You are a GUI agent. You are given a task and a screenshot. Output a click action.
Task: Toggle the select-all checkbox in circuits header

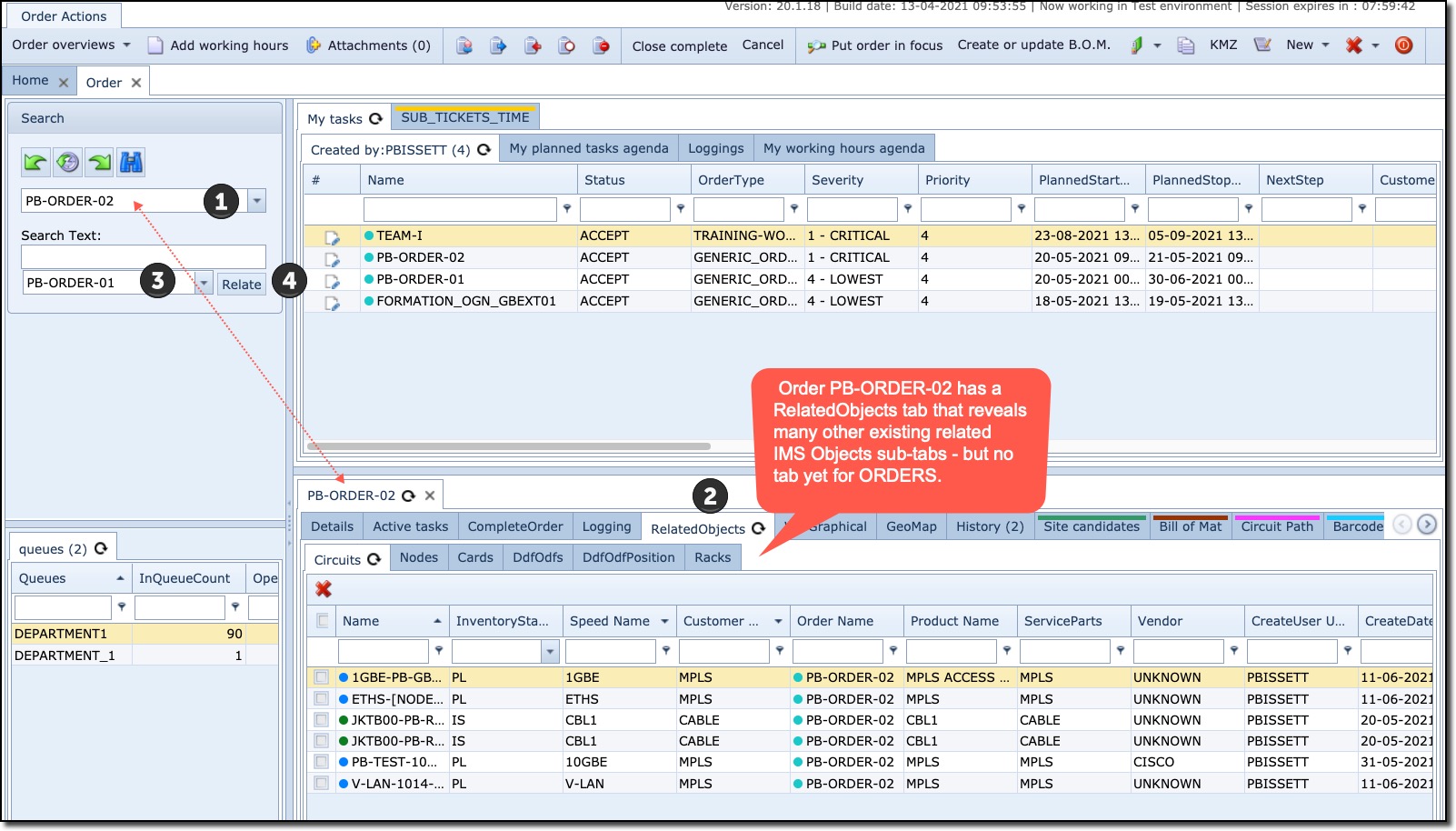[x=322, y=621]
